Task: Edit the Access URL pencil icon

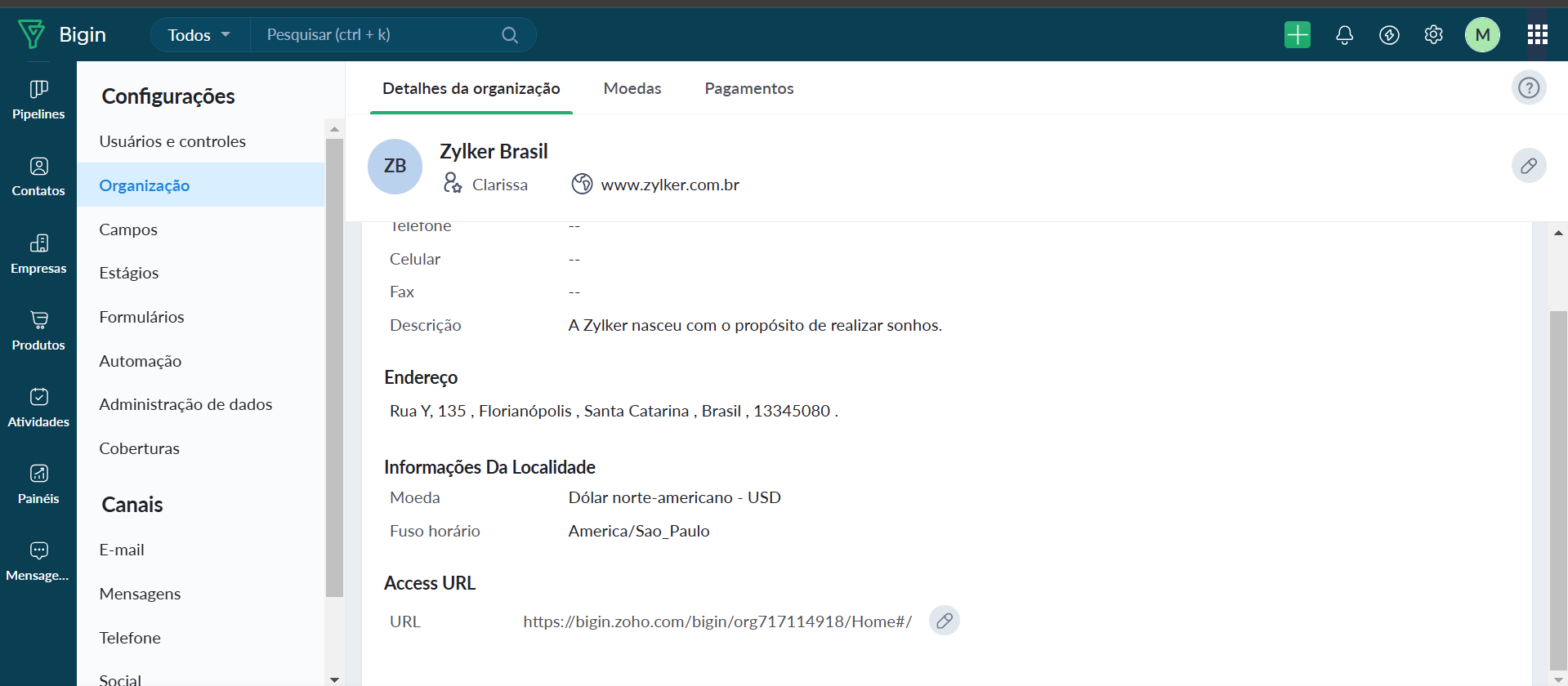Action: (x=945, y=621)
